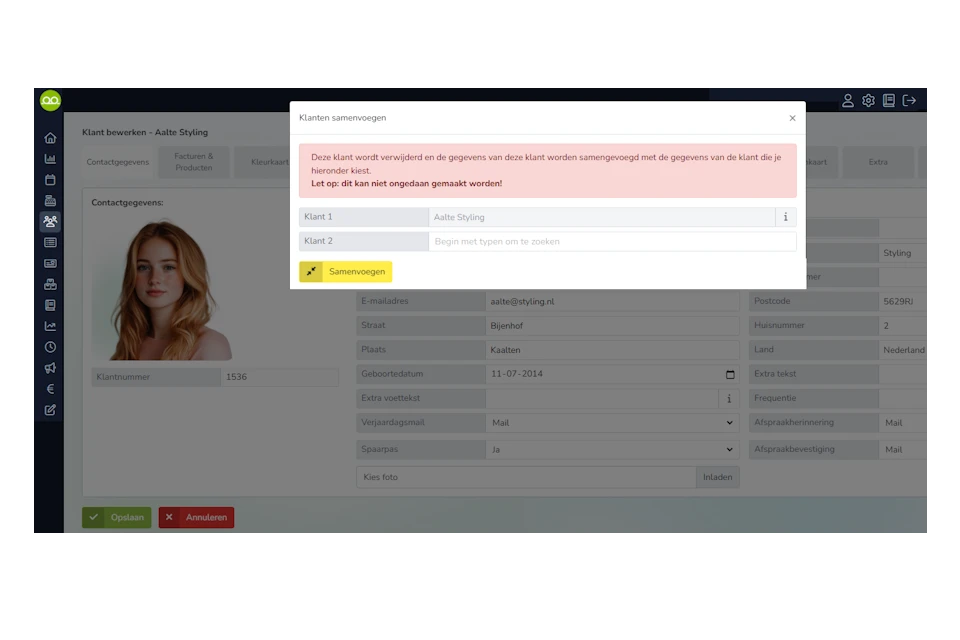This screenshot has width=960, height=640.
Task: Switch to the Facturen & Producten tab
Action: (194, 162)
